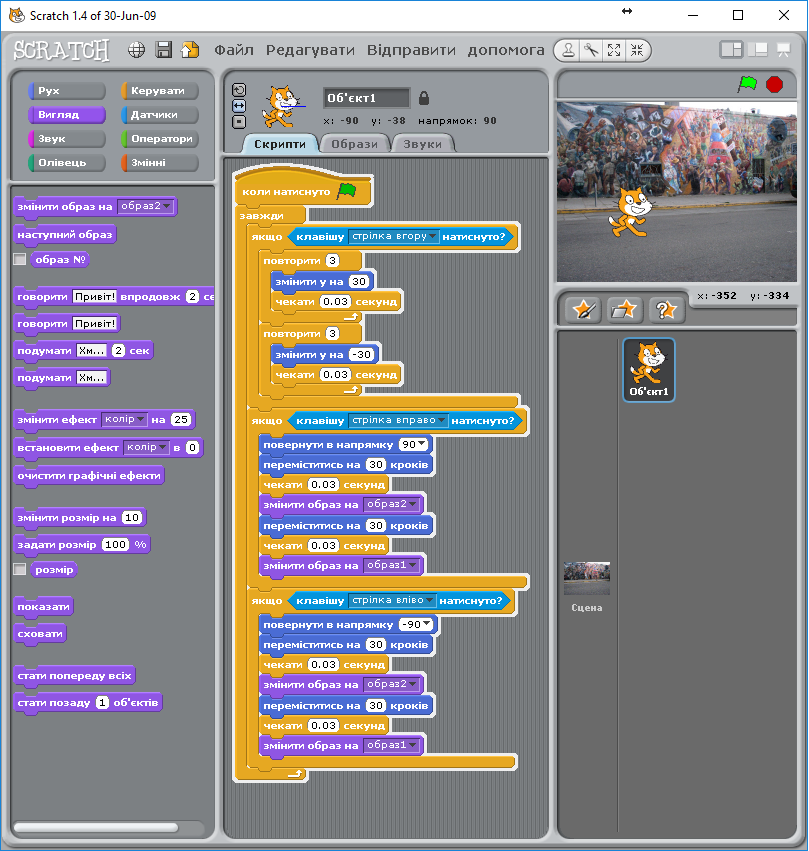Open the language globe selector

pyautogui.click(x=137, y=49)
